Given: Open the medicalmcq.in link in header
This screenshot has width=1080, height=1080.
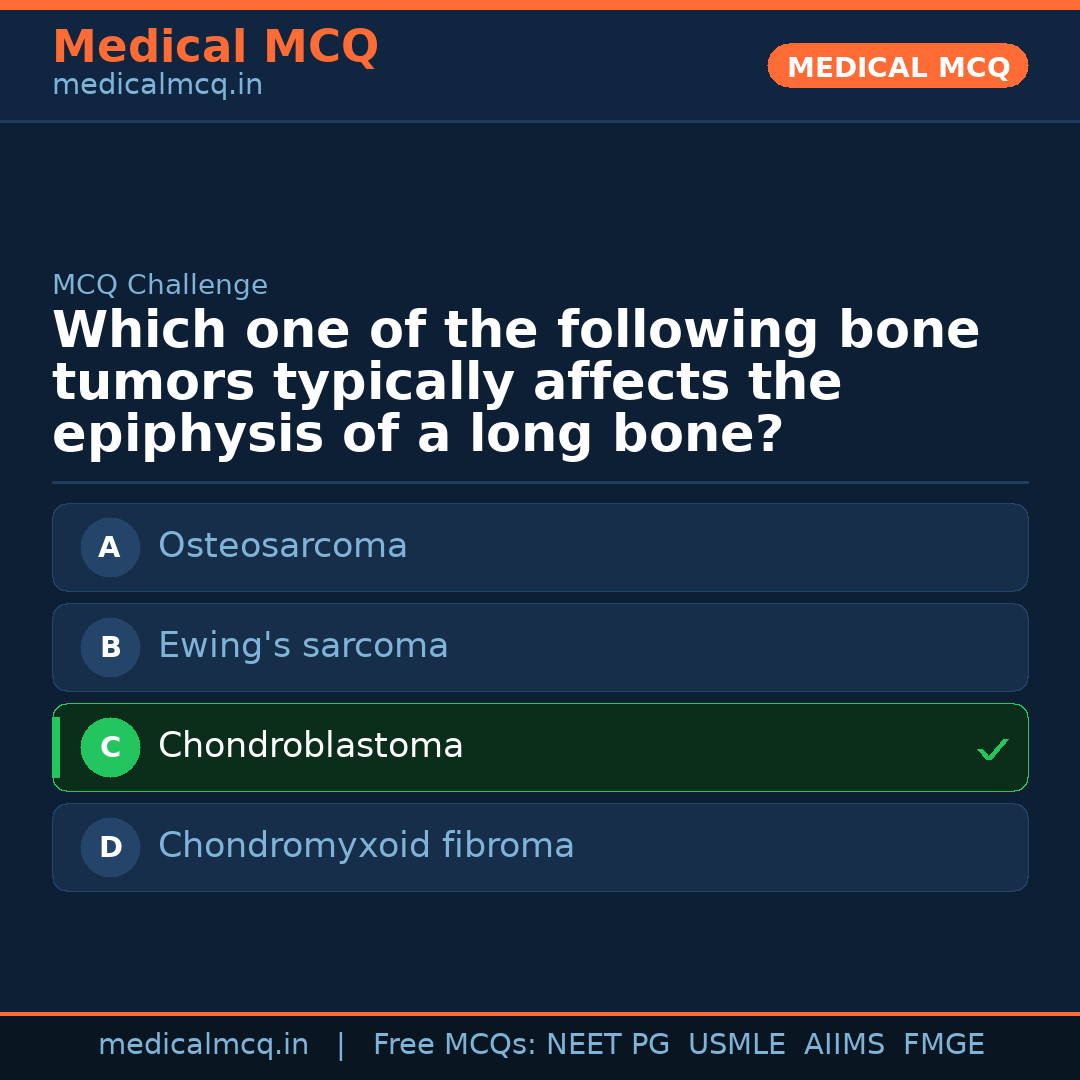Looking at the screenshot, I should (157, 86).
